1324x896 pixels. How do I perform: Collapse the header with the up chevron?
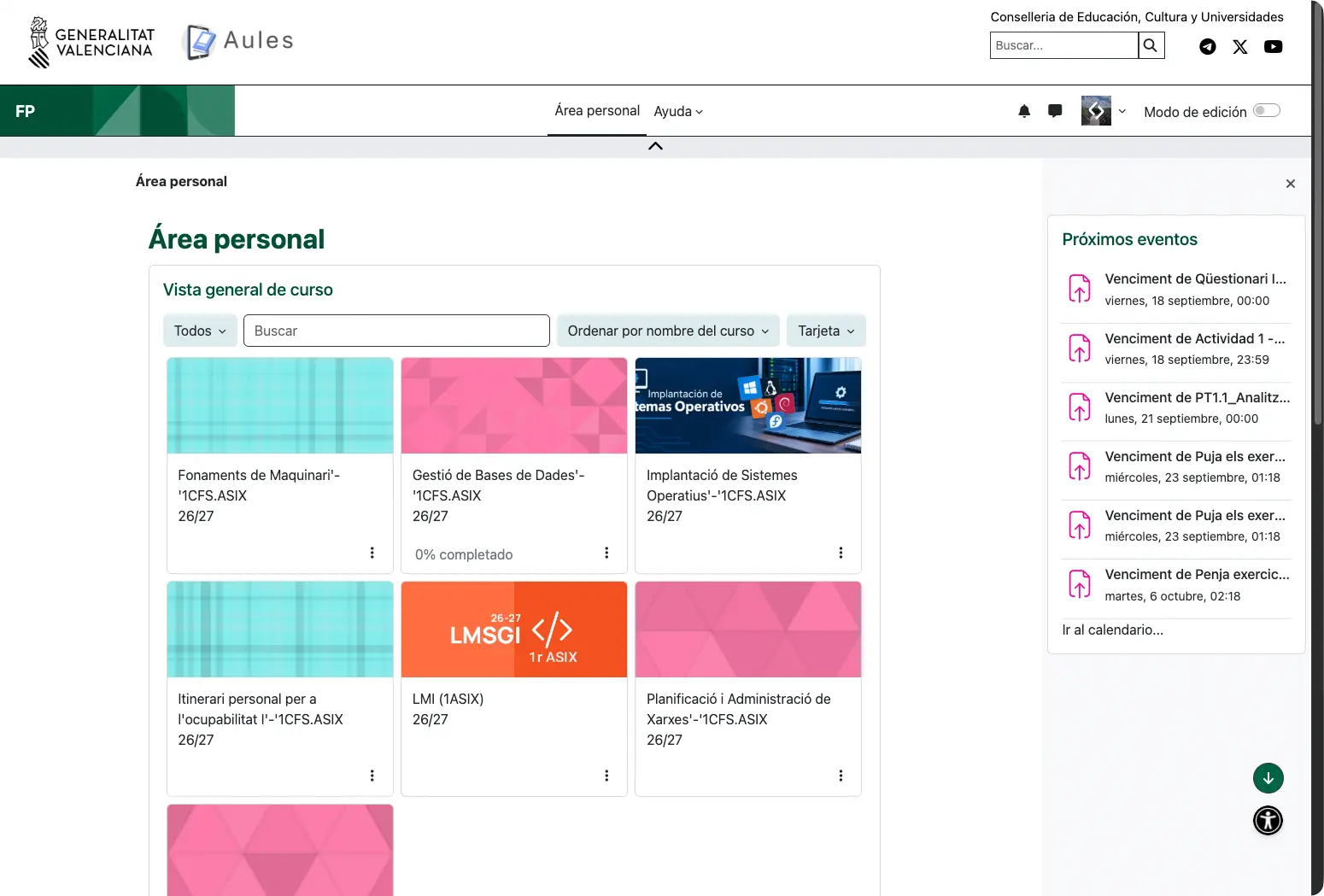pyautogui.click(x=655, y=146)
